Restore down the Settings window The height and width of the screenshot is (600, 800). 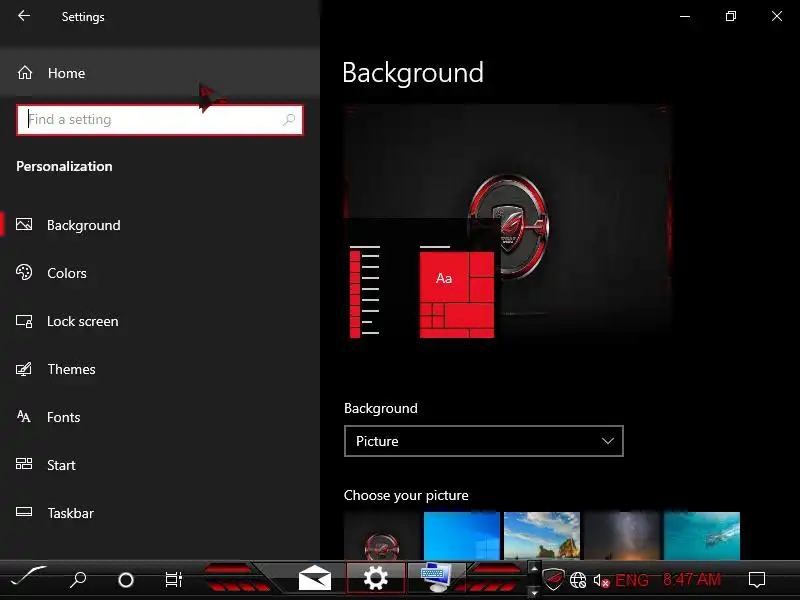click(731, 16)
